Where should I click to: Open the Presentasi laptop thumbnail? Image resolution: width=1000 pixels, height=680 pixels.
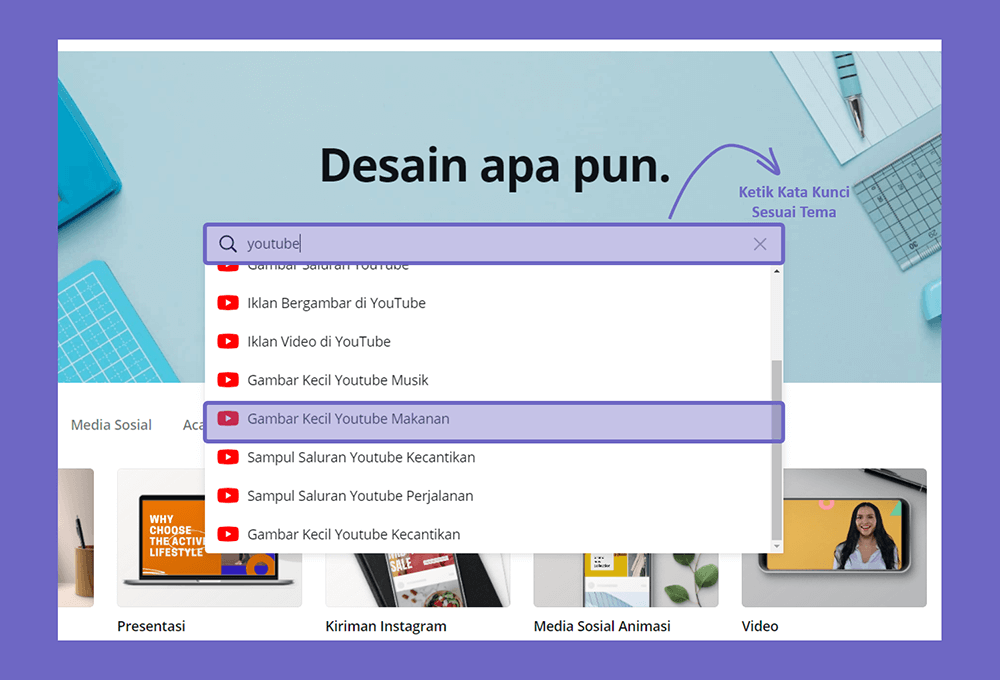coord(209,538)
